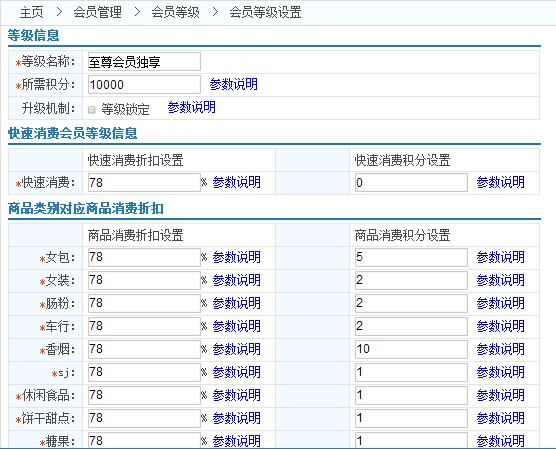The height and width of the screenshot is (449, 556).
Task: Edit the 肠粉 points field
Action: 411,303
